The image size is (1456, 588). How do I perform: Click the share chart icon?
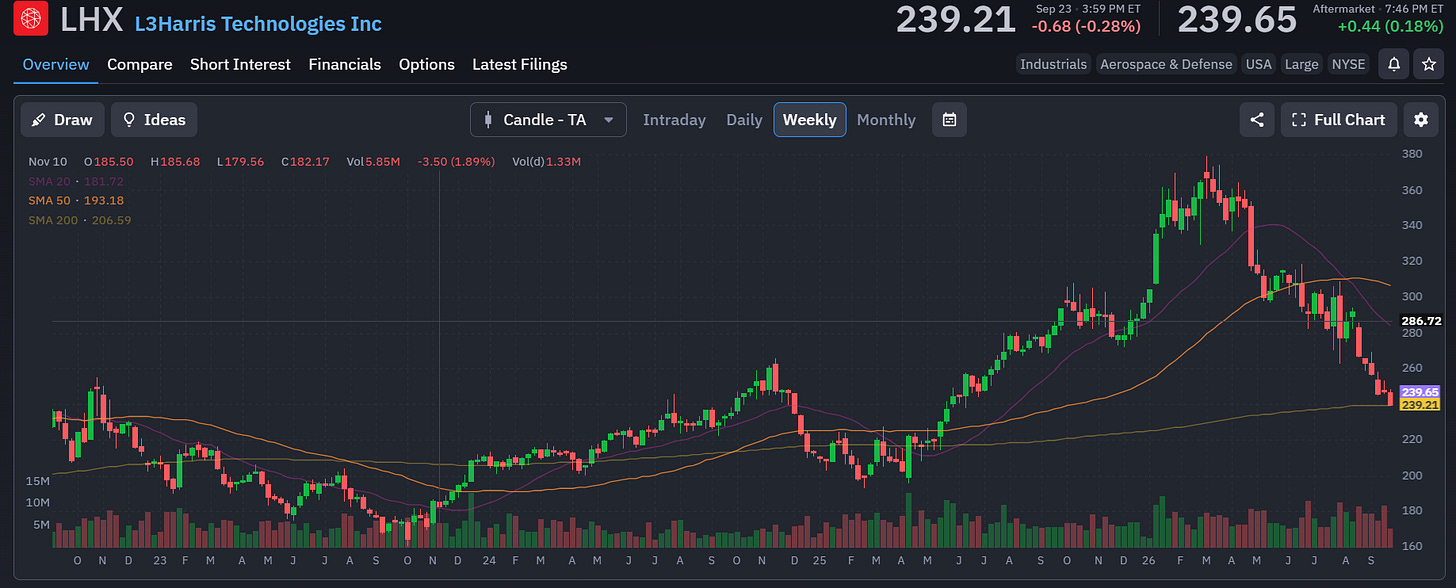pyautogui.click(x=1257, y=120)
